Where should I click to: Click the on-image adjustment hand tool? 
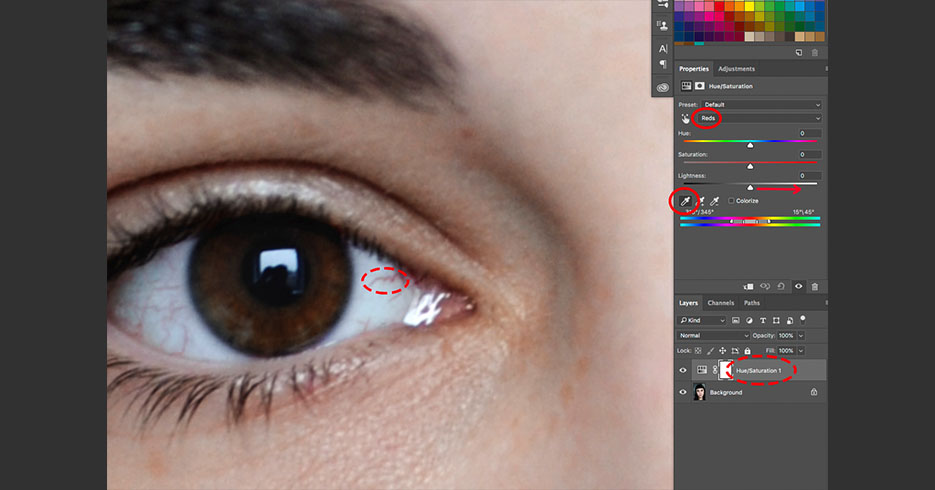685,118
